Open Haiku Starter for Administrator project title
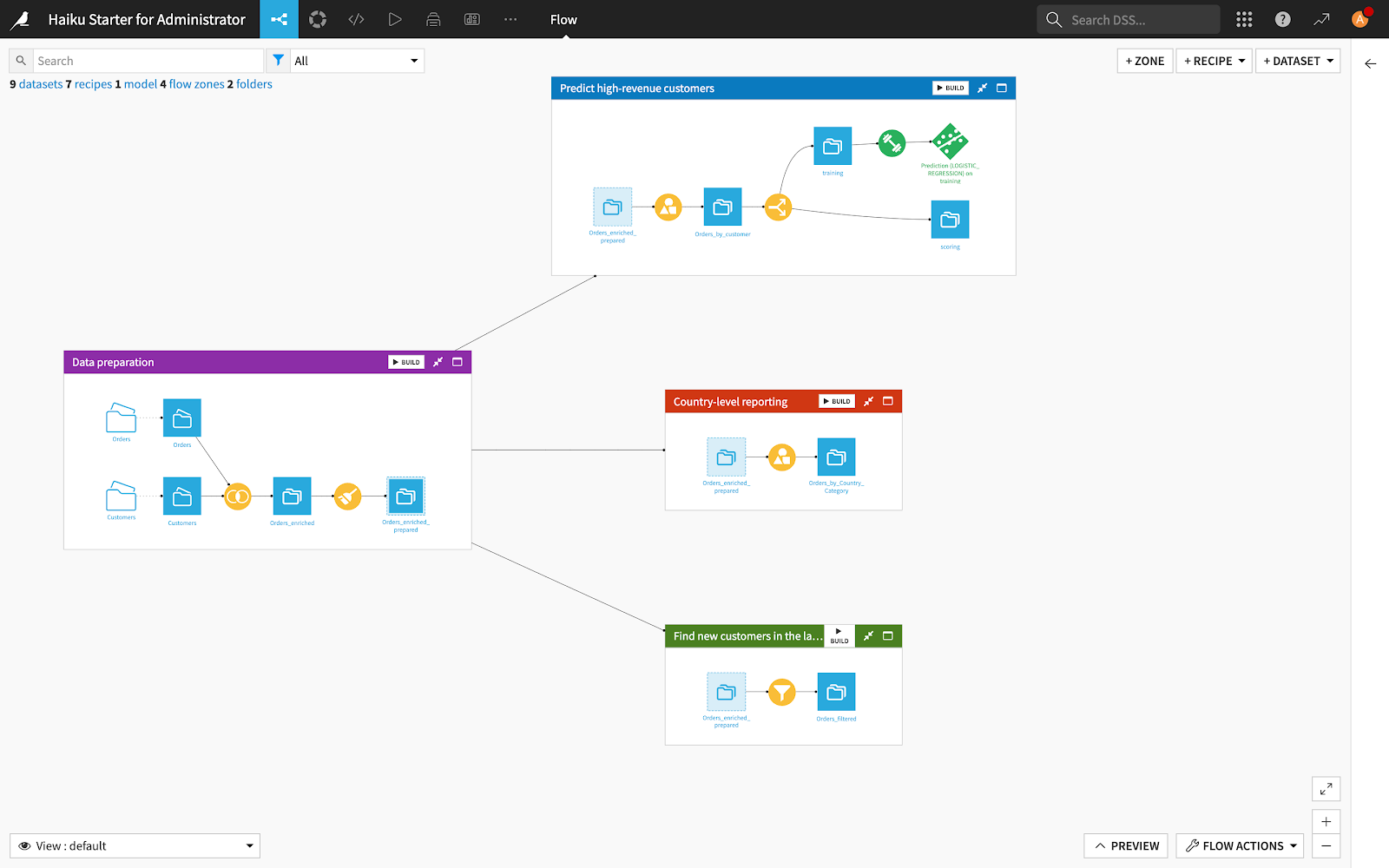 (147, 19)
